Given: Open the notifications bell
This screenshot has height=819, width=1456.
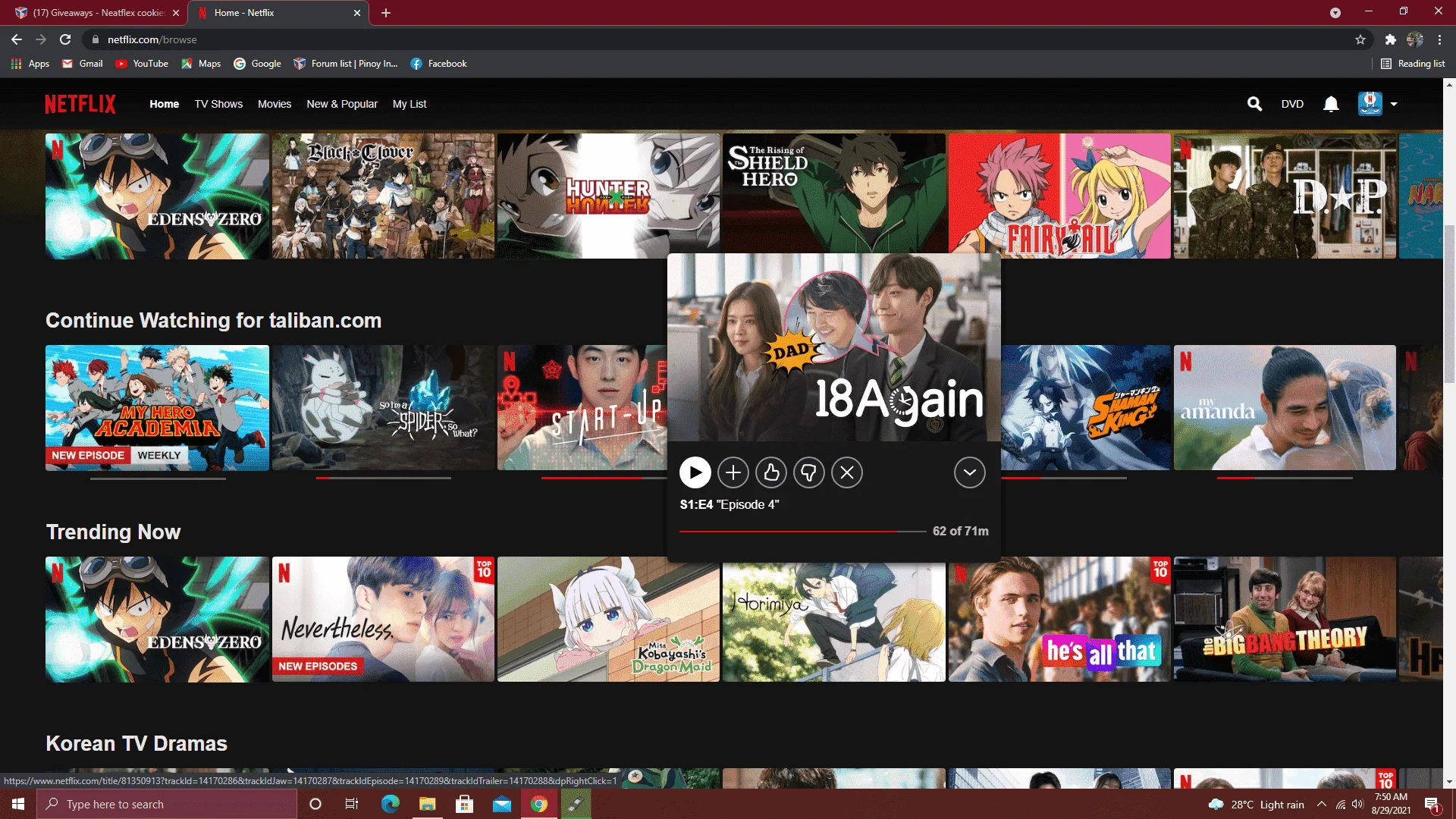Looking at the screenshot, I should pos(1331,104).
